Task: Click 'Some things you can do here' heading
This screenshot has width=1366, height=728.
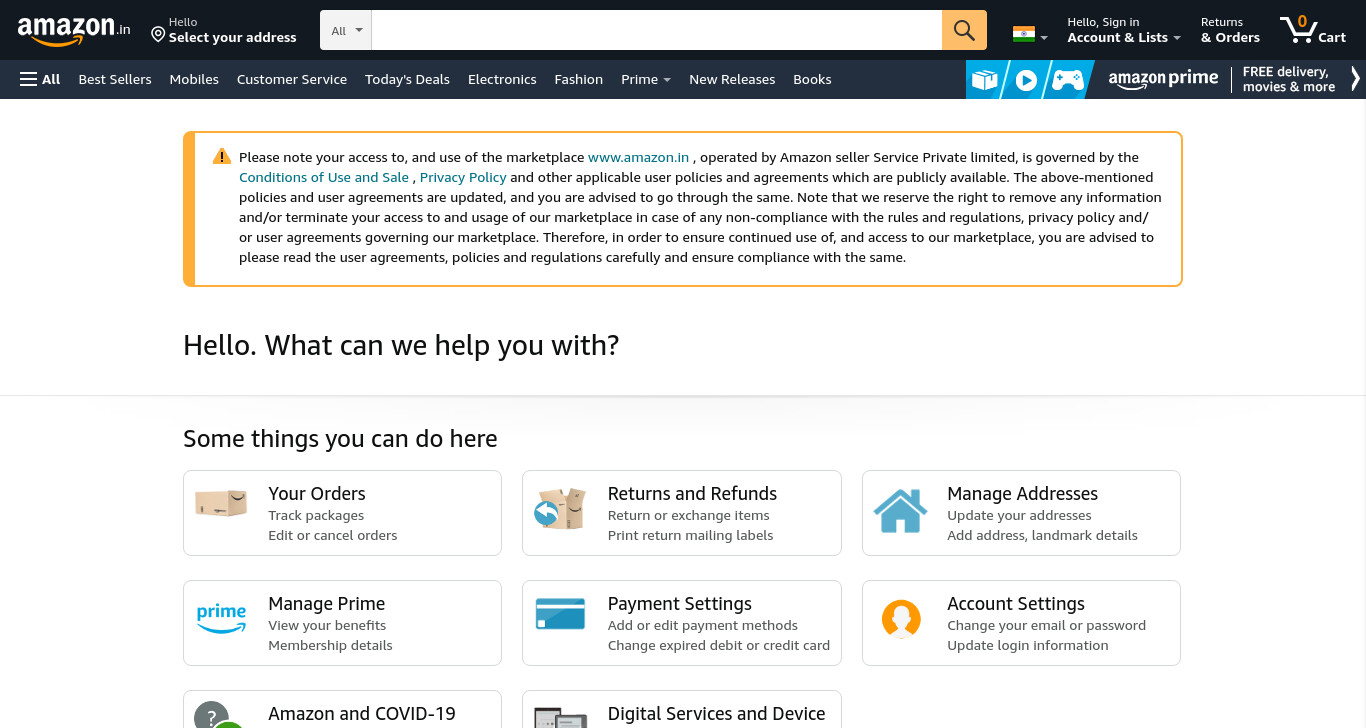Action: [340, 439]
